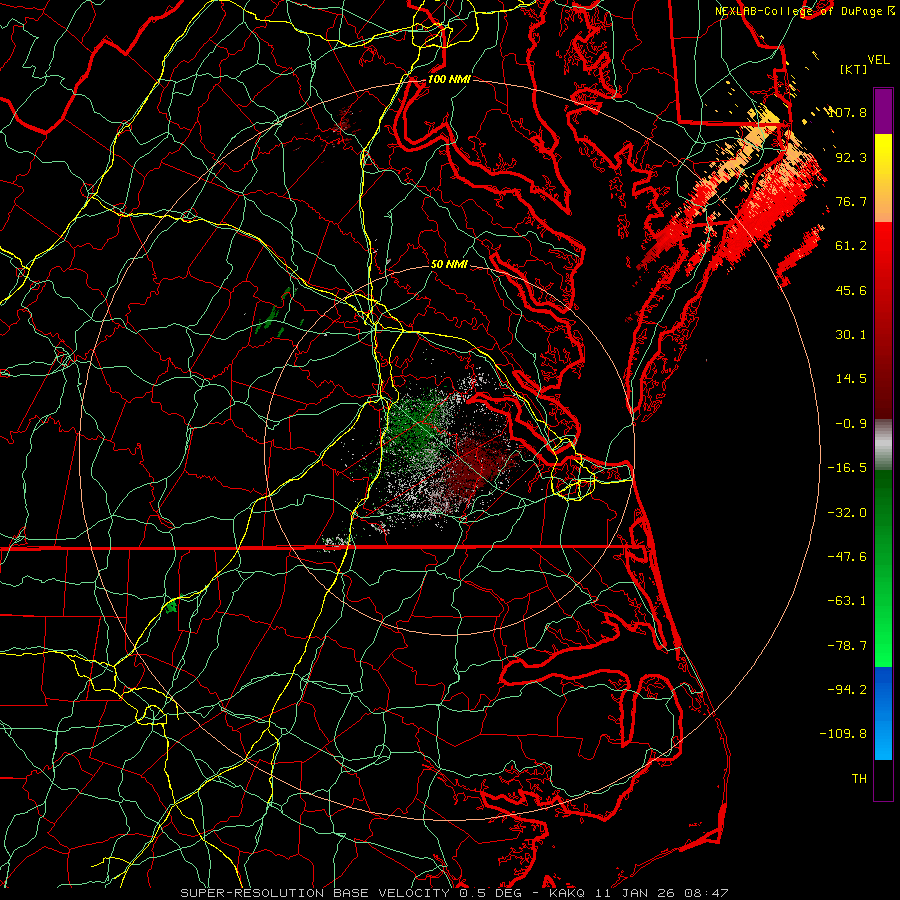Image resolution: width=900 pixels, height=900 pixels.
Task: Click the gray near-zero segment of color bar
Action: pos(883,445)
